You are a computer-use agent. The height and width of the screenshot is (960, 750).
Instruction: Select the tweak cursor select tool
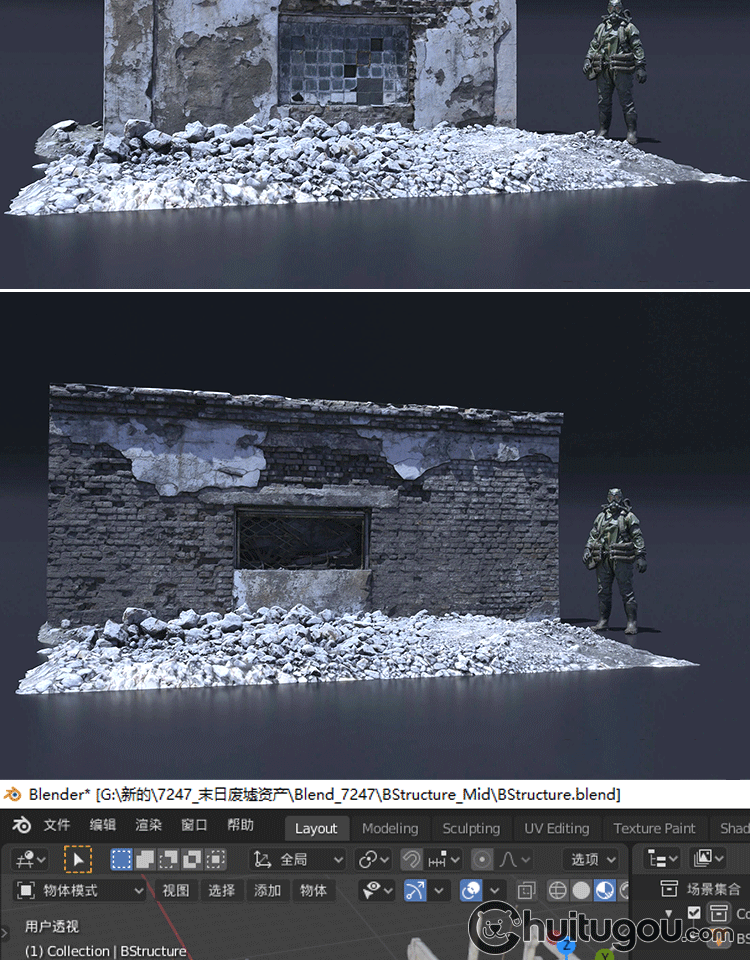77,859
